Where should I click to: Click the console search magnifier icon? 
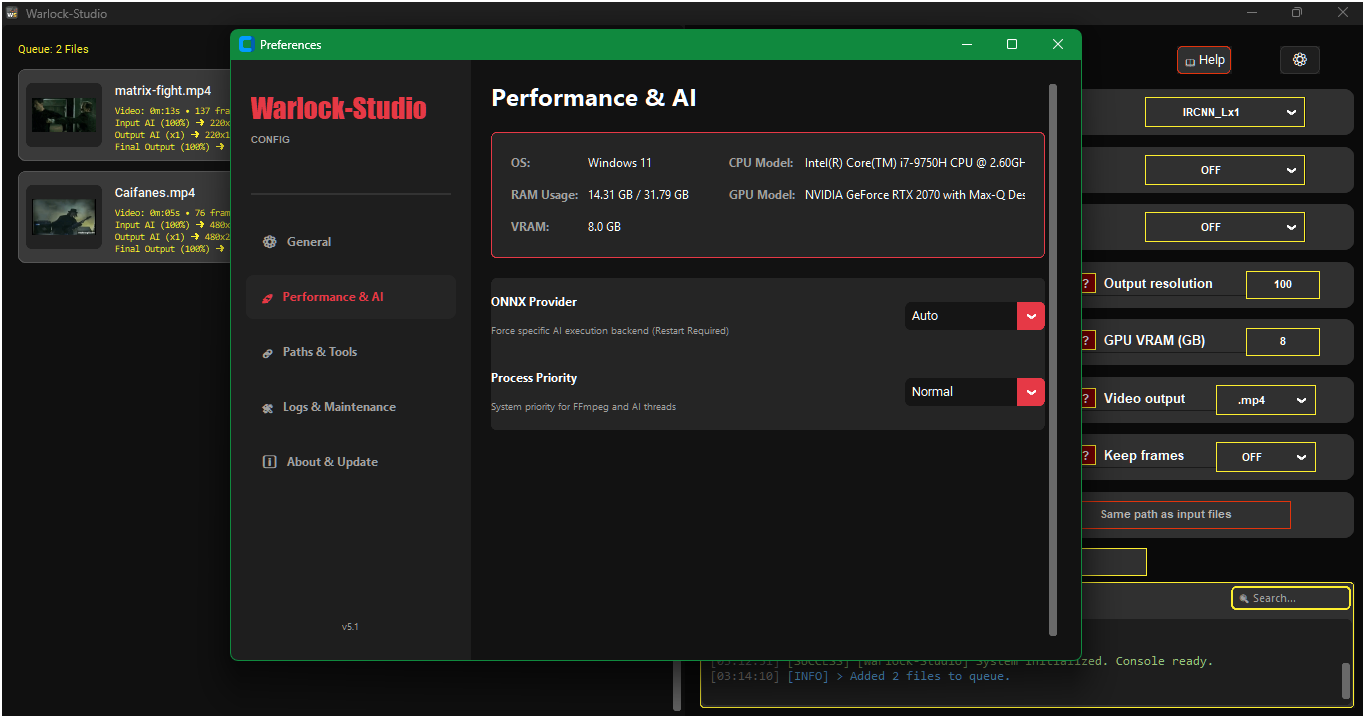point(1244,599)
